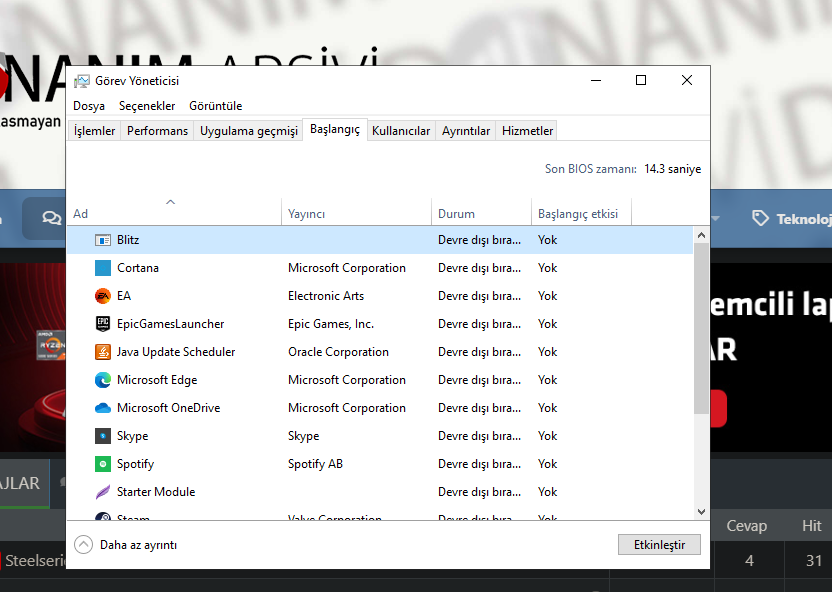The width and height of the screenshot is (832, 592).
Task: Select the Skype entry name
Action: pos(132,436)
